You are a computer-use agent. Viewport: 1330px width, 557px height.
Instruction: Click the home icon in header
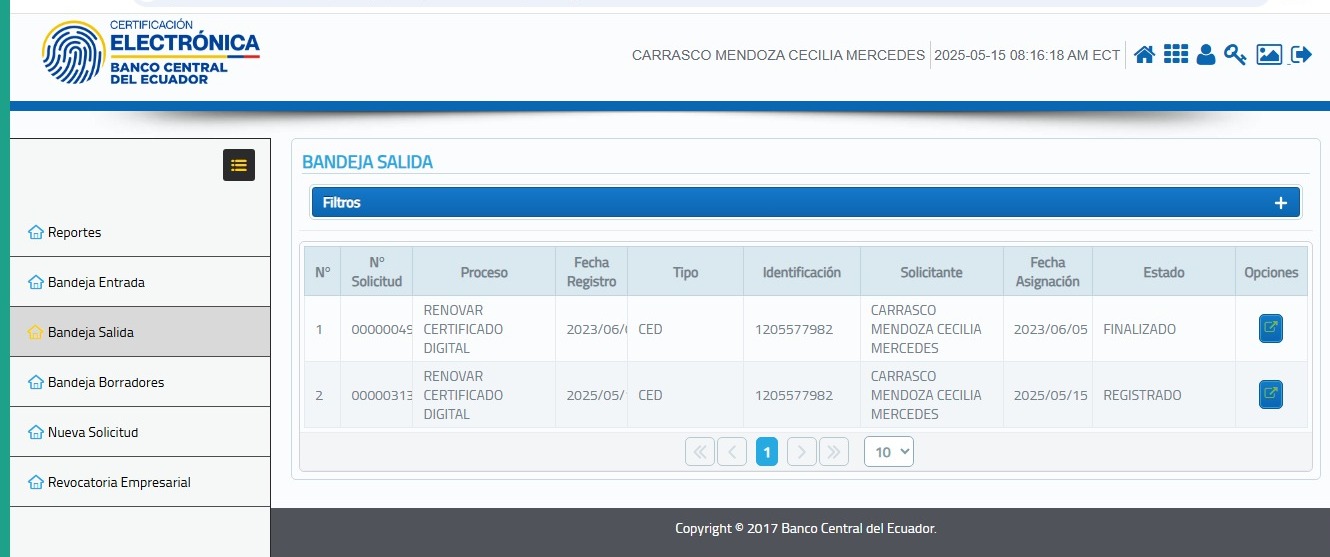pos(1145,55)
